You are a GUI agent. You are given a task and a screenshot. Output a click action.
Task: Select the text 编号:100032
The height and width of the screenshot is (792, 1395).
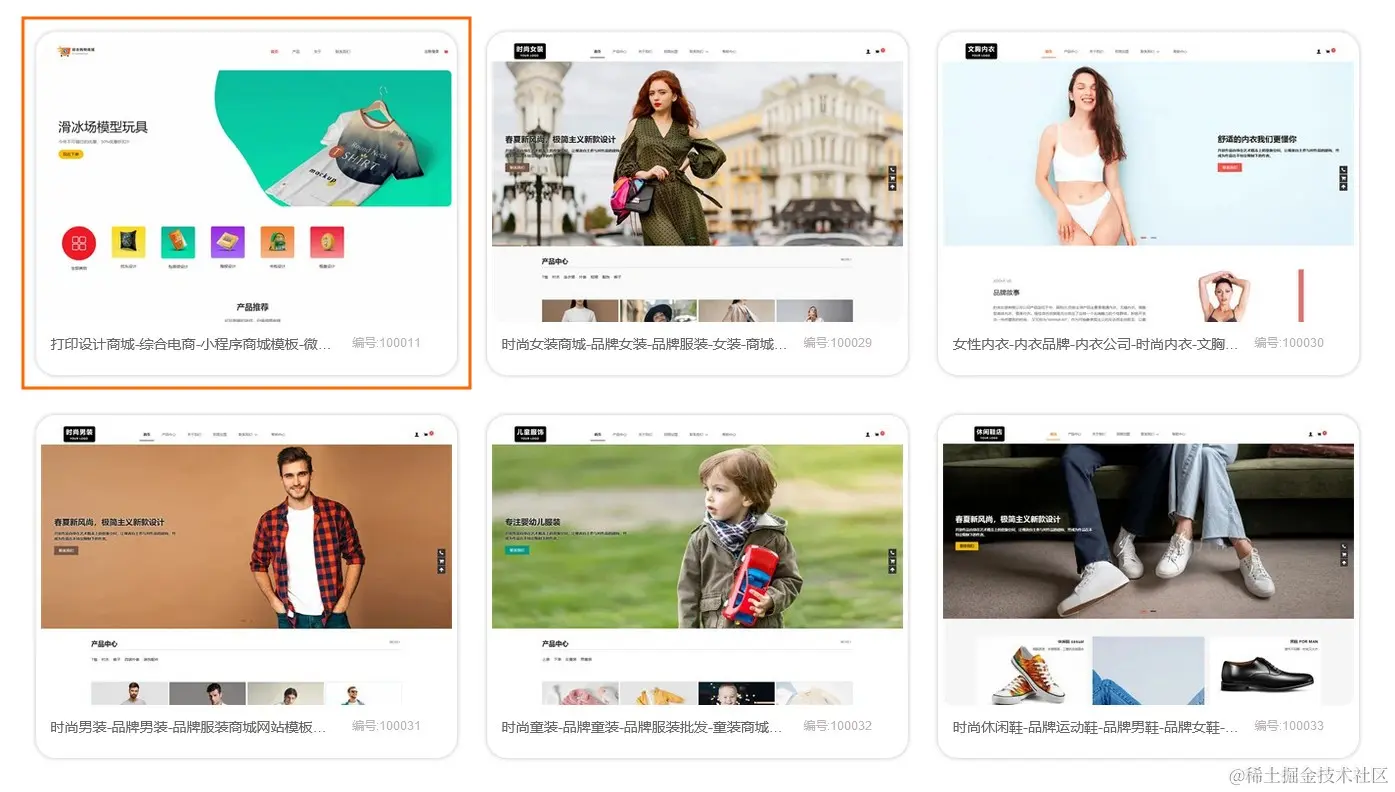tap(837, 726)
